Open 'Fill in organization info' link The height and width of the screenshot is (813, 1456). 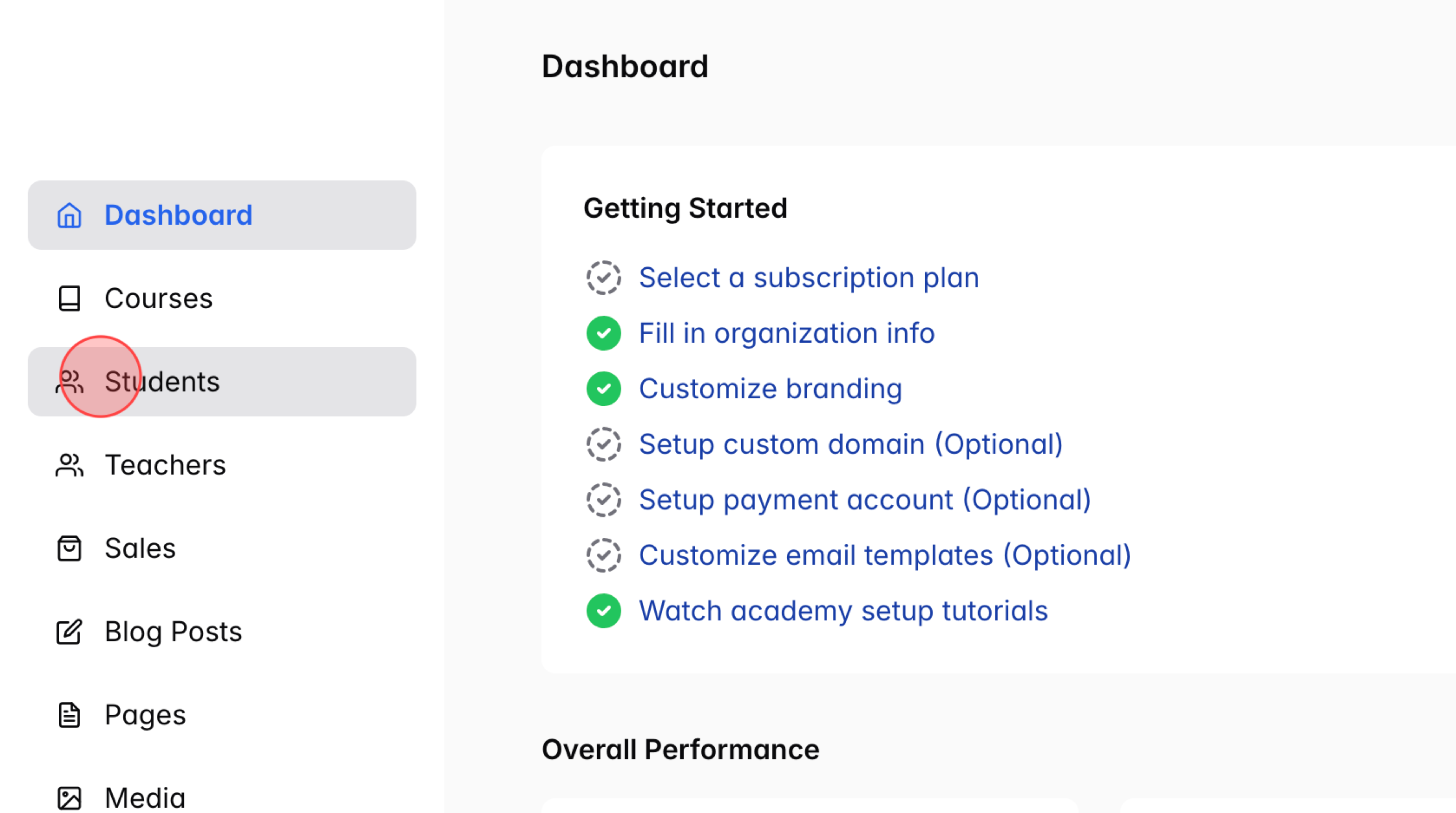[x=786, y=333]
